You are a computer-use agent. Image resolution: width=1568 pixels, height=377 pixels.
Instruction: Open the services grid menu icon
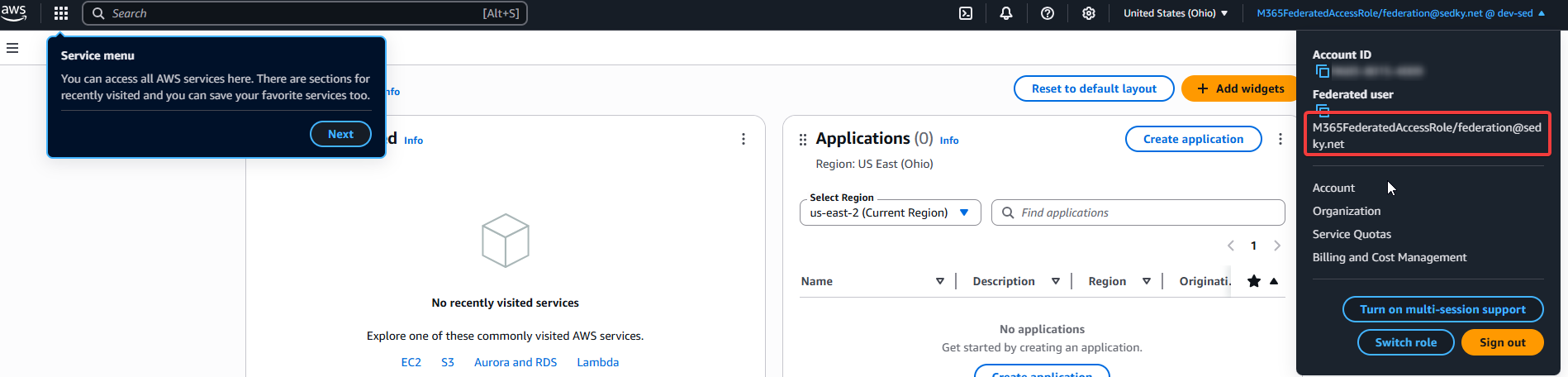pos(61,13)
